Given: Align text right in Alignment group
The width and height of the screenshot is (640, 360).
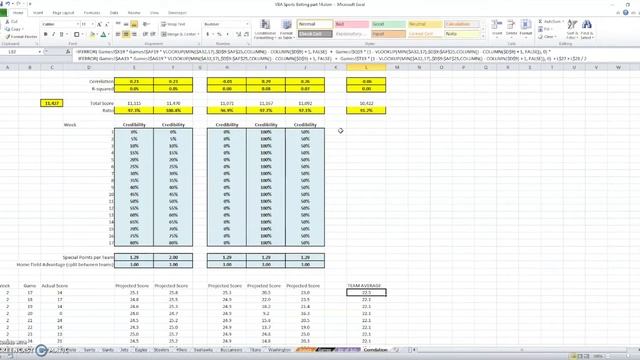Looking at the screenshot, I should (x=134, y=34).
